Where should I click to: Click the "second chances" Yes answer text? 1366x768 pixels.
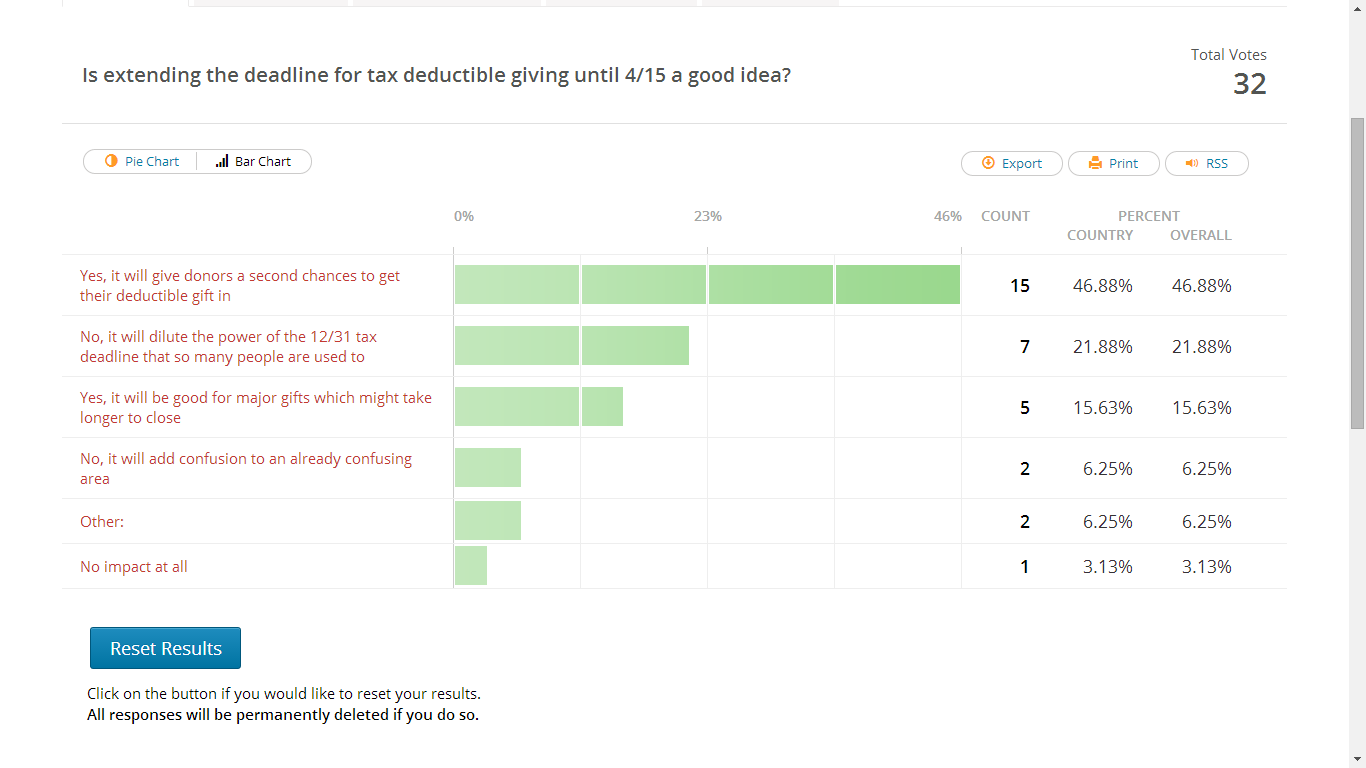[x=240, y=286]
